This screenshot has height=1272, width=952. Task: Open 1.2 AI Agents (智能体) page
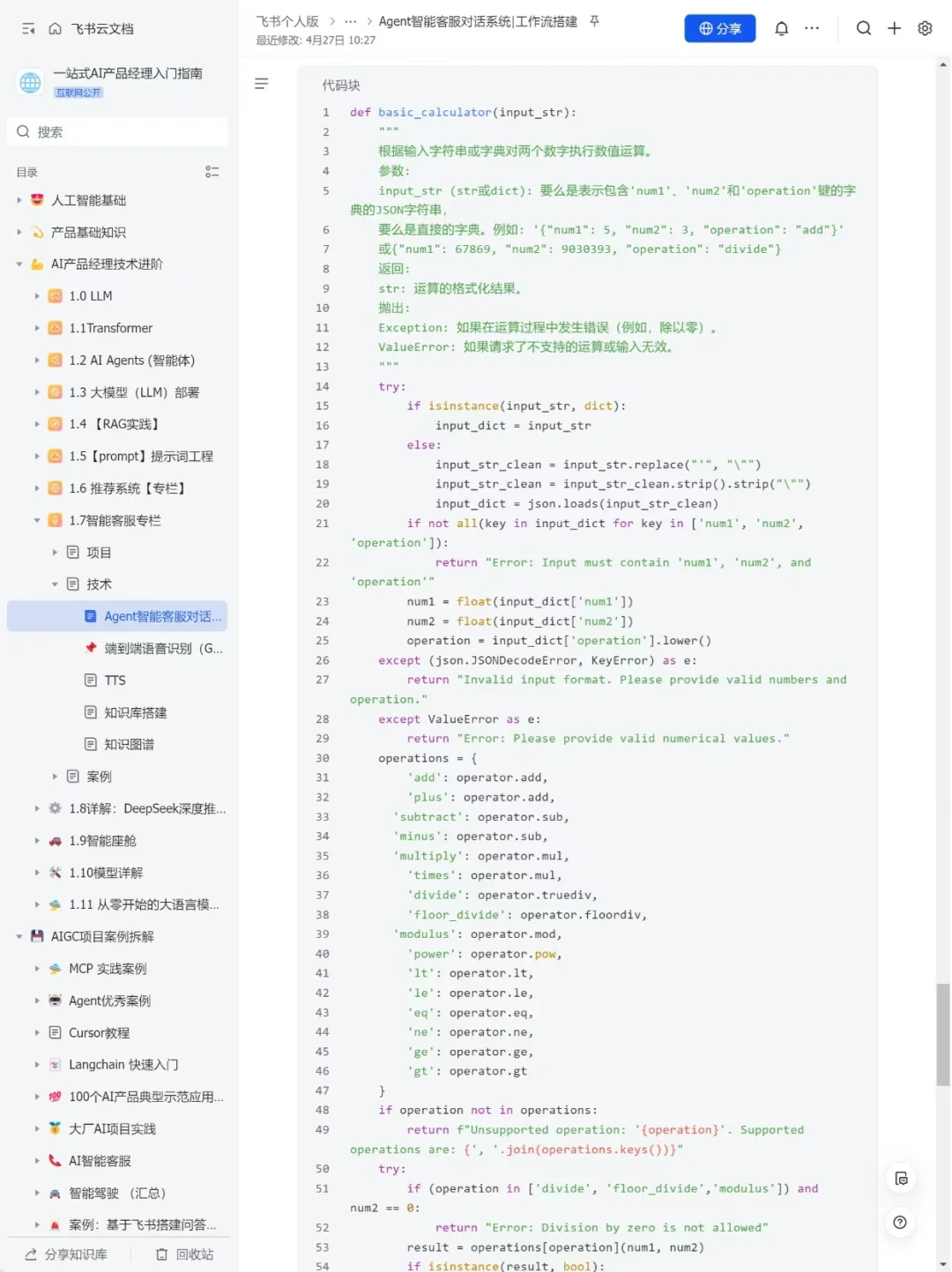[x=132, y=361]
